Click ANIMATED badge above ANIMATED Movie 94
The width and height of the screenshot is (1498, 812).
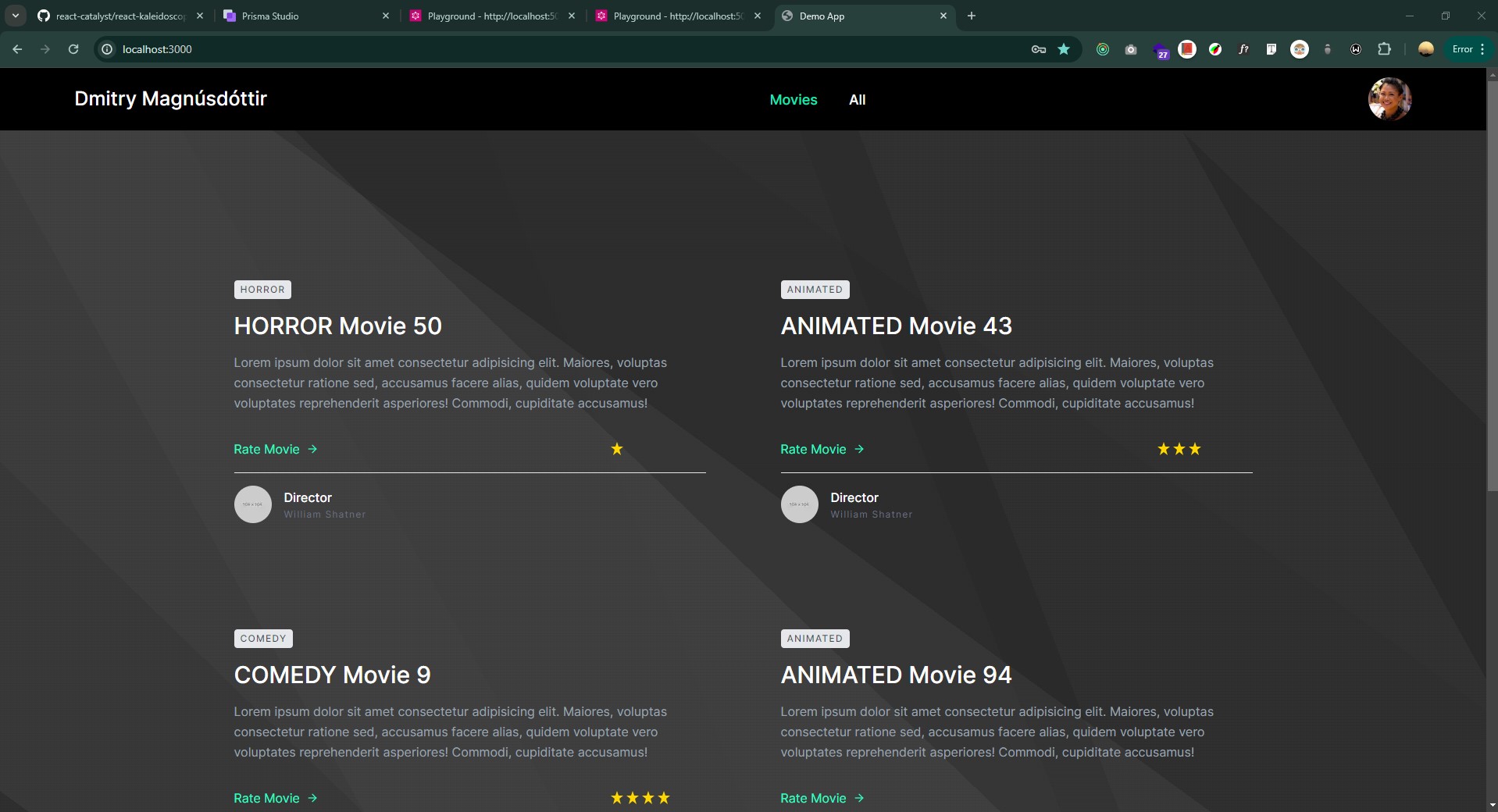tap(815, 639)
